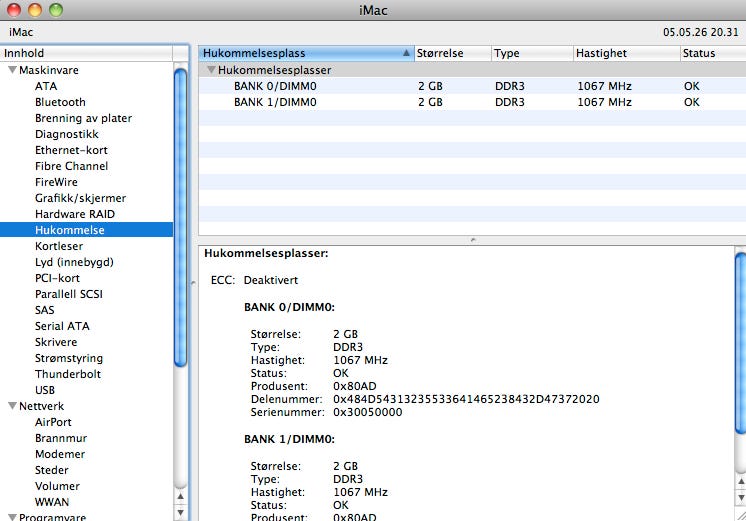Click sidebar scroll down arrow
Screen dimensions: 746x521
tap(180, 512)
